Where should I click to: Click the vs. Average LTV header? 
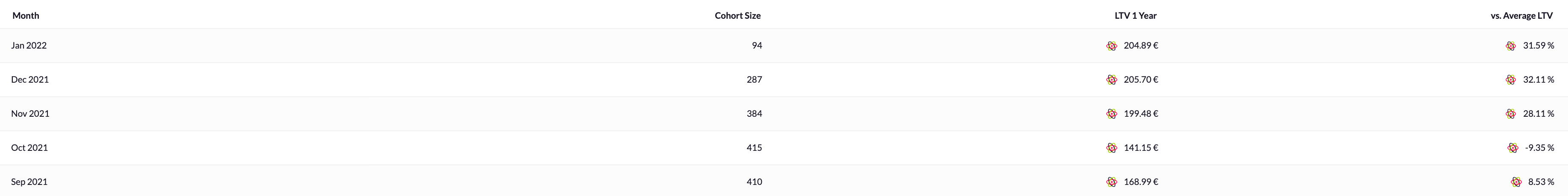1521,15
